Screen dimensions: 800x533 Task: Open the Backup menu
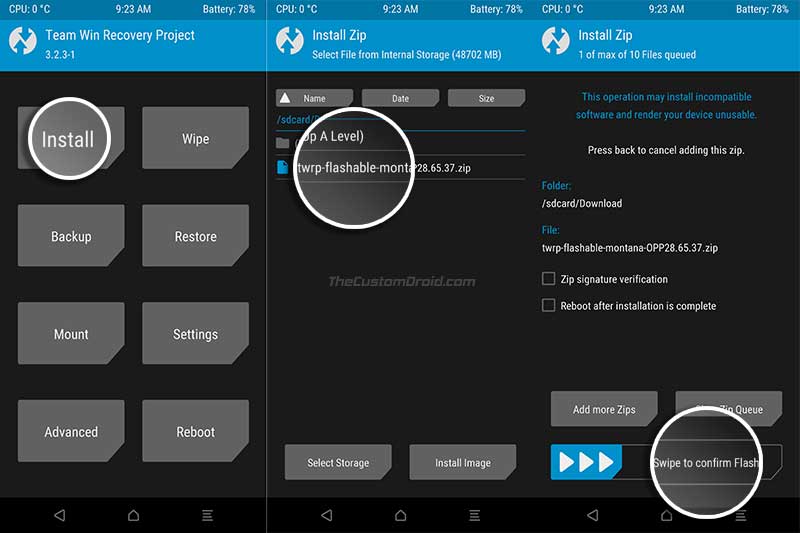71,236
